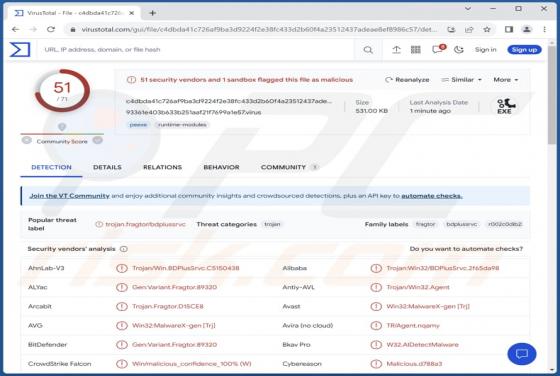The width and height of the screenshot is (560, 376).
Task: Open a new browser tab
Action: pyautogui.click(x=152, y=13)
